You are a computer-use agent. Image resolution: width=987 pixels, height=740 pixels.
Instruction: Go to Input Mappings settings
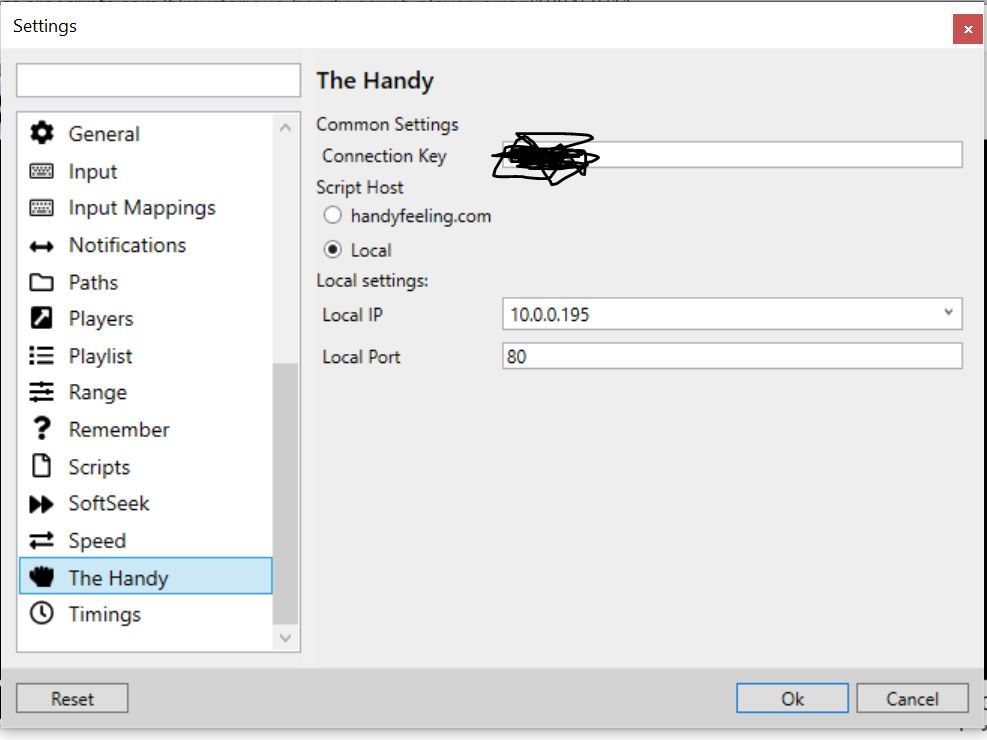pos(146,208)
